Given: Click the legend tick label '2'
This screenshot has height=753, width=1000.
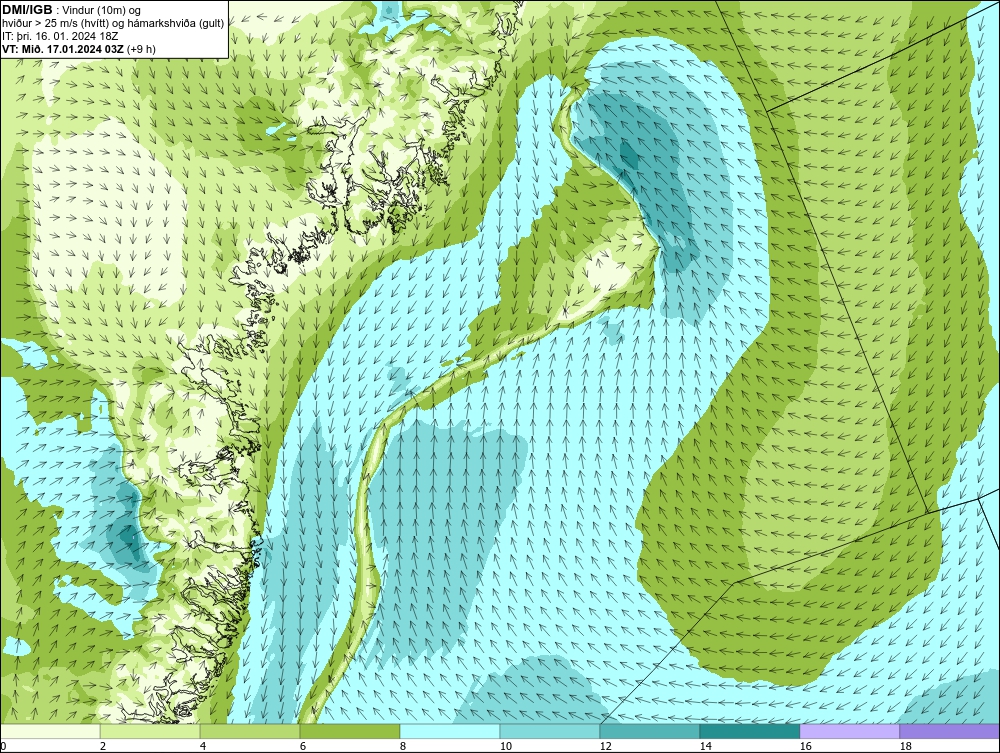Looking at the screenshot, I should click(103, 746).
